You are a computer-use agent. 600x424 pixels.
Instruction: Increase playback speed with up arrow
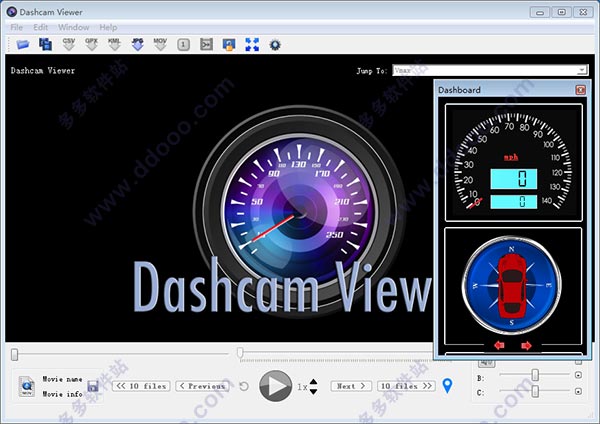[x=313, y=382]
